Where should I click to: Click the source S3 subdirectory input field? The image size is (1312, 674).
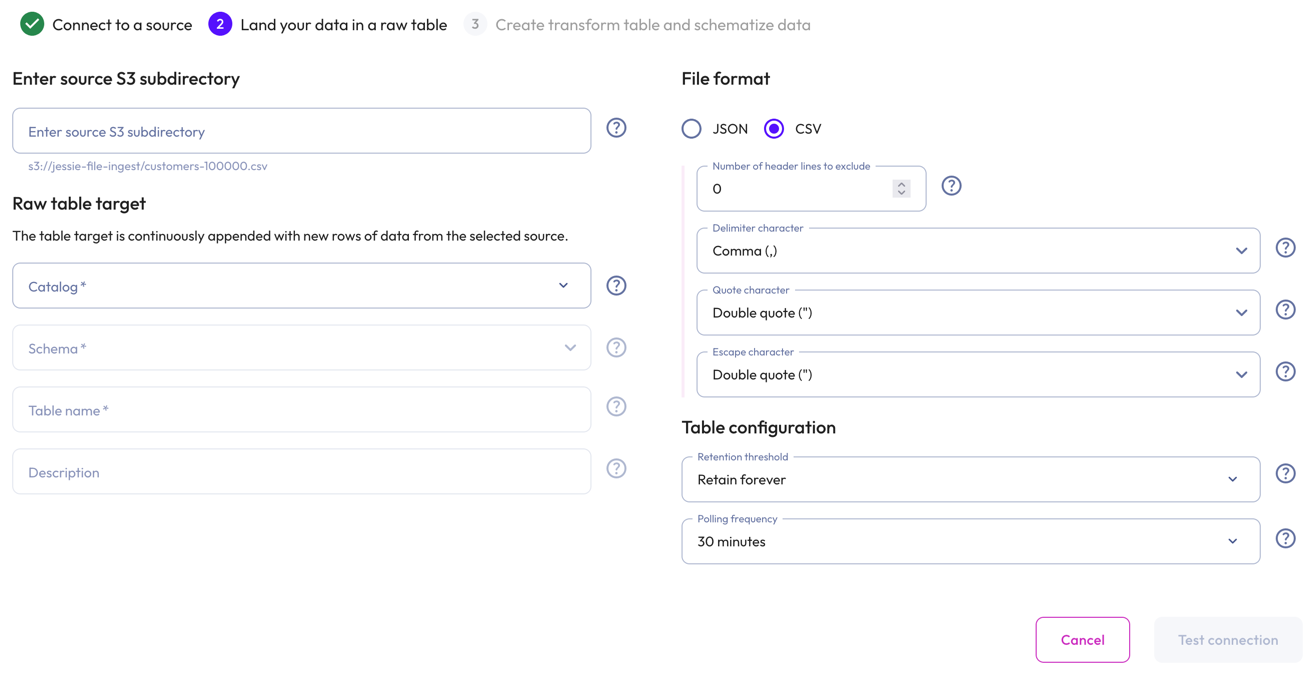click(x=300, y=130)
